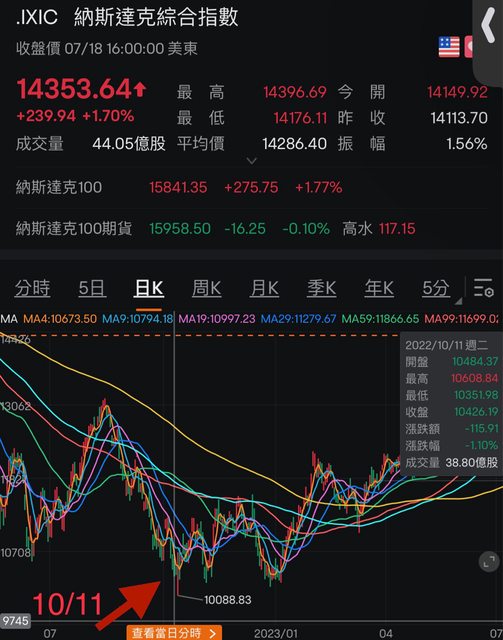Tap the red price-up arrow icon
503x640 pixels.
click(140, 89)
